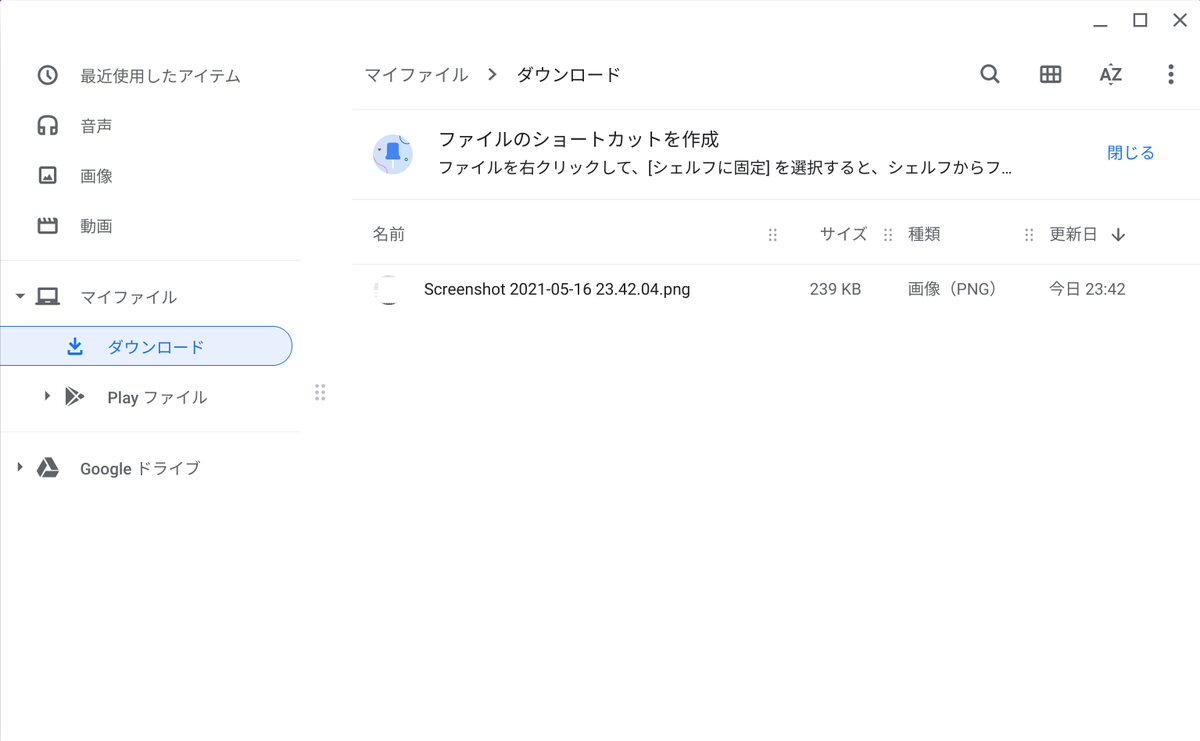Viewport: 1200px width, 741px height.
Task: Select マイファイル in the breadcrumb path
Action: (416, 74)
